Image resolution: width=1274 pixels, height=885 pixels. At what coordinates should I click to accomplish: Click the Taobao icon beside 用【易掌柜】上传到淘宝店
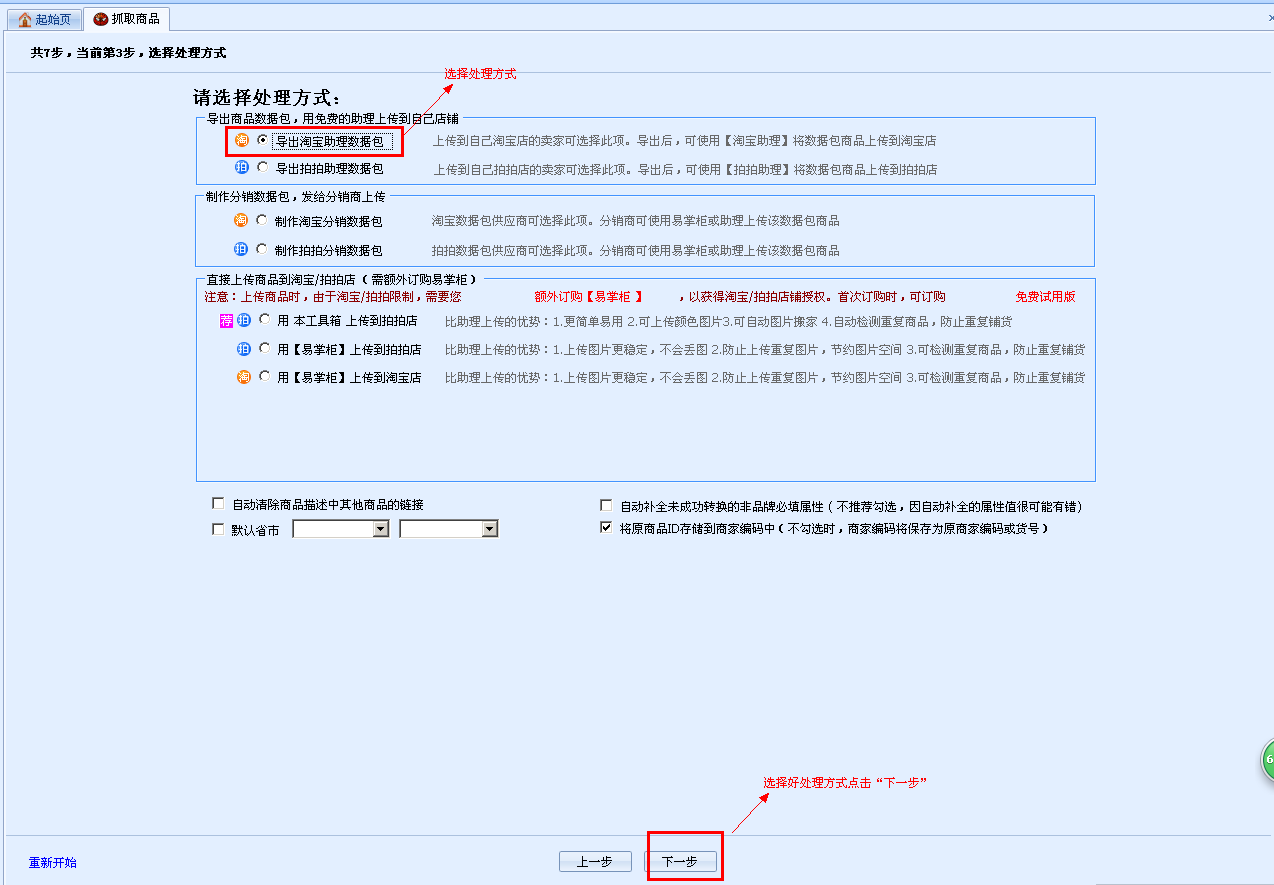click(244, 377)
